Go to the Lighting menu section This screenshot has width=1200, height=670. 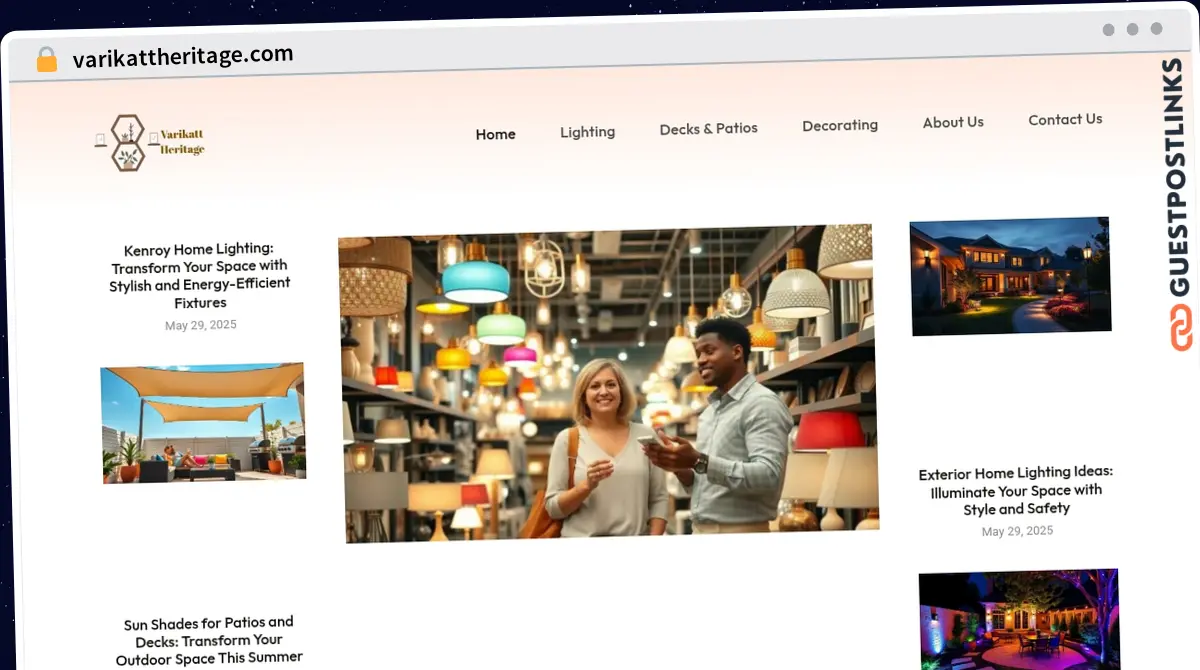[587, 132]
